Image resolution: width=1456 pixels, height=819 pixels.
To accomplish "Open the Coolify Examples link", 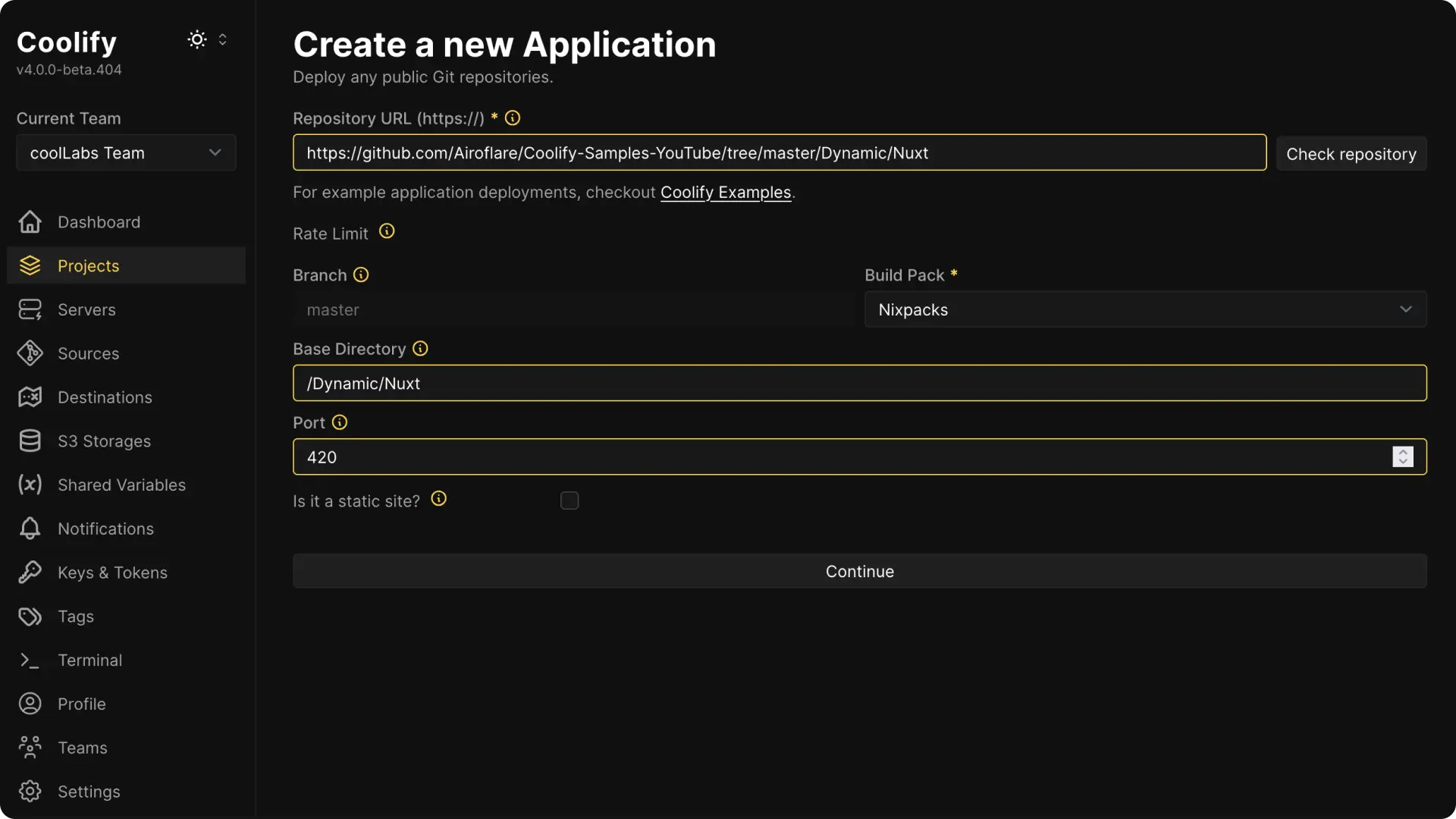I will tap(726, 192).
